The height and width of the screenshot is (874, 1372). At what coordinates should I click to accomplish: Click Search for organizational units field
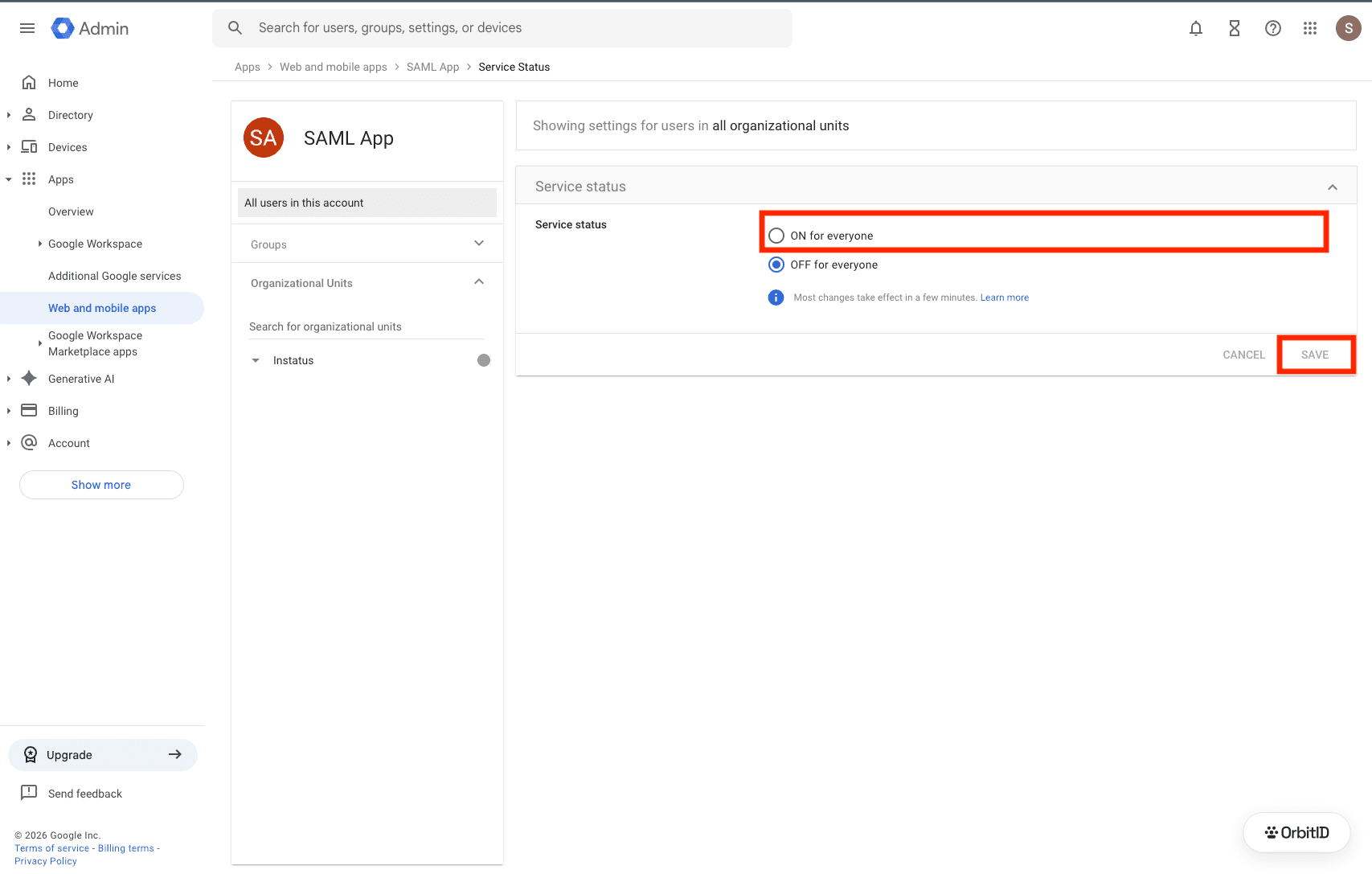pos(367,326)
